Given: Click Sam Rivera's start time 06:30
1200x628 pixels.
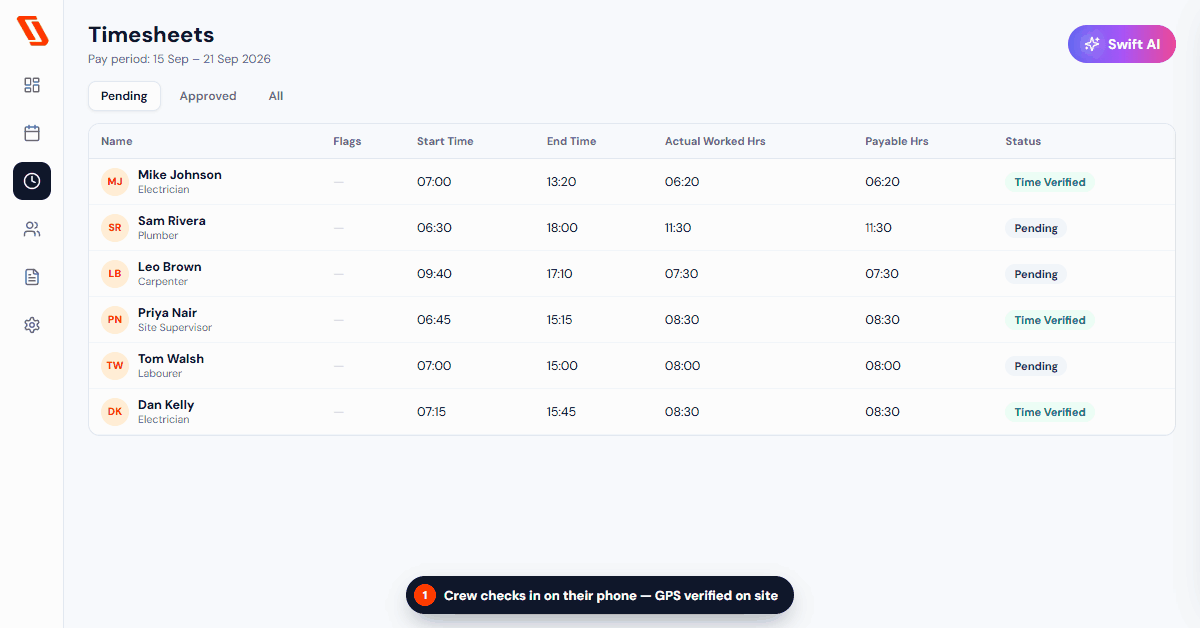Looking at the screenshot, I should pos(434,228).
